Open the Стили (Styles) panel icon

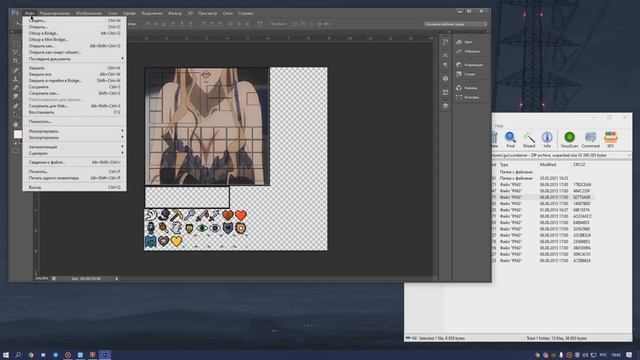click(x=459, y=74)
